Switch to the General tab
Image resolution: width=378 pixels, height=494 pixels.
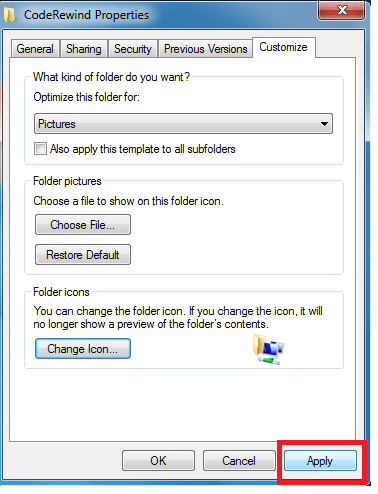pos(35,49)
